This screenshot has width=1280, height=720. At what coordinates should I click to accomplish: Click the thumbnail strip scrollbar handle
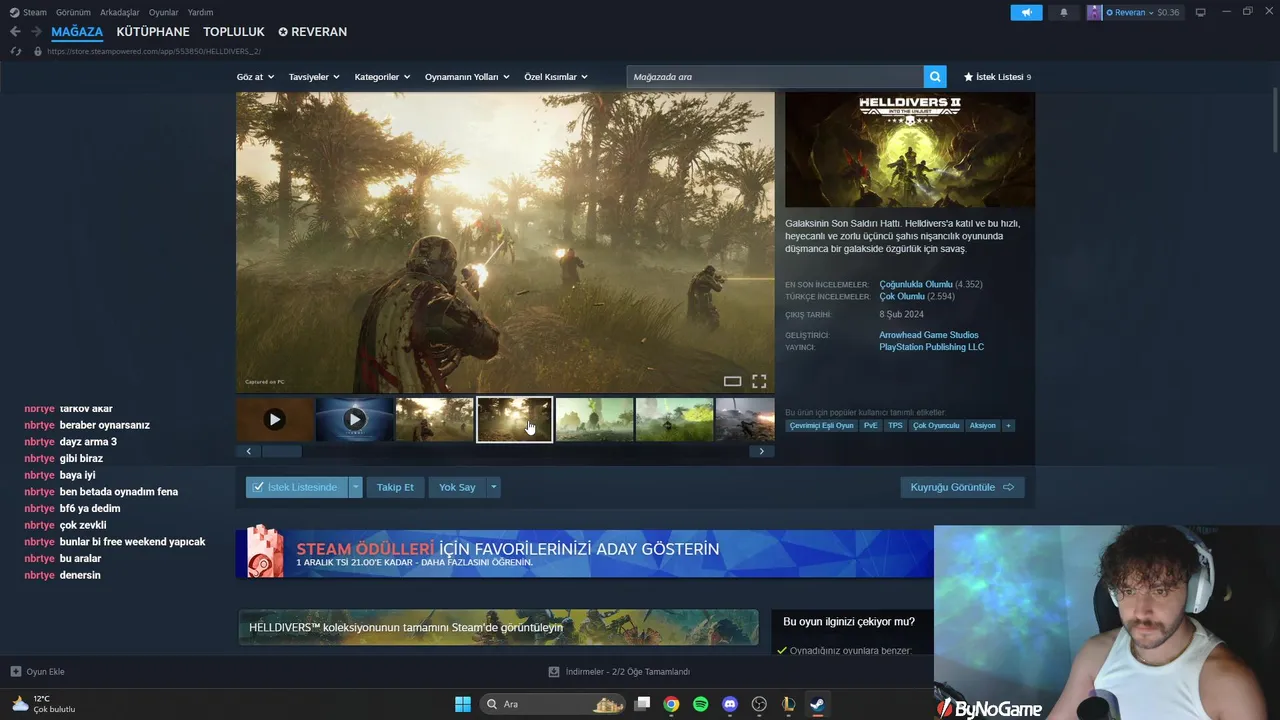(282, 451)
